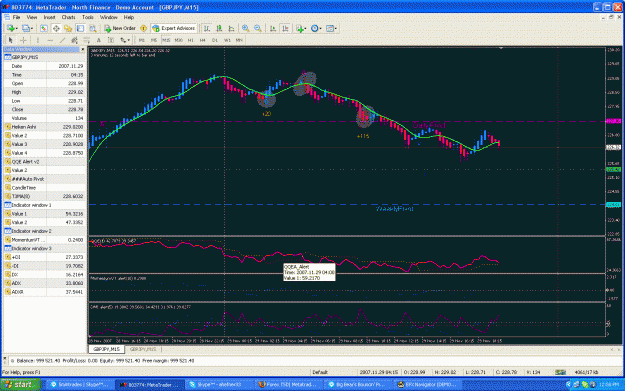
Task: Select the Equidistant Channel tool
Action: click(74, 40)
